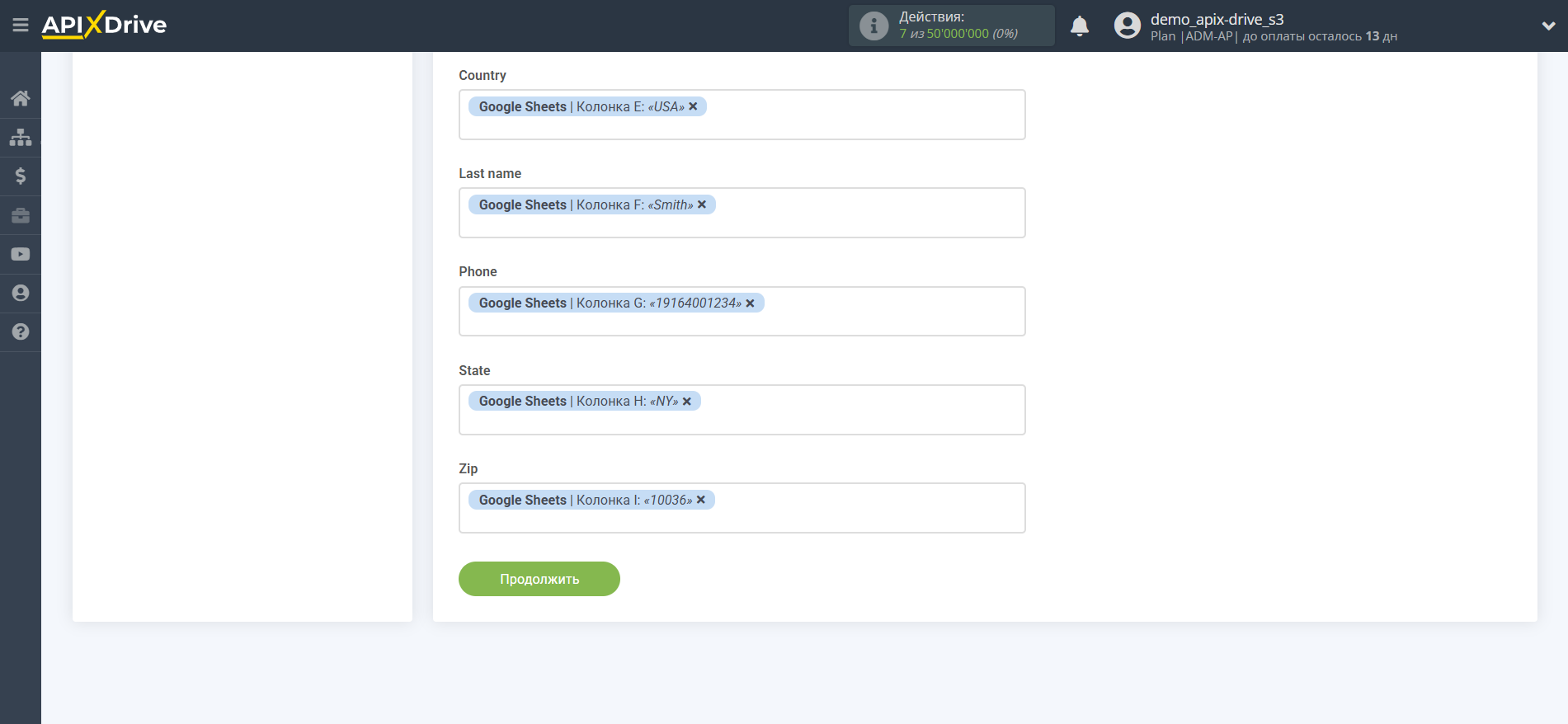Click the ApiX-Drive logo

pyautogui.click(x=104, y=25)
